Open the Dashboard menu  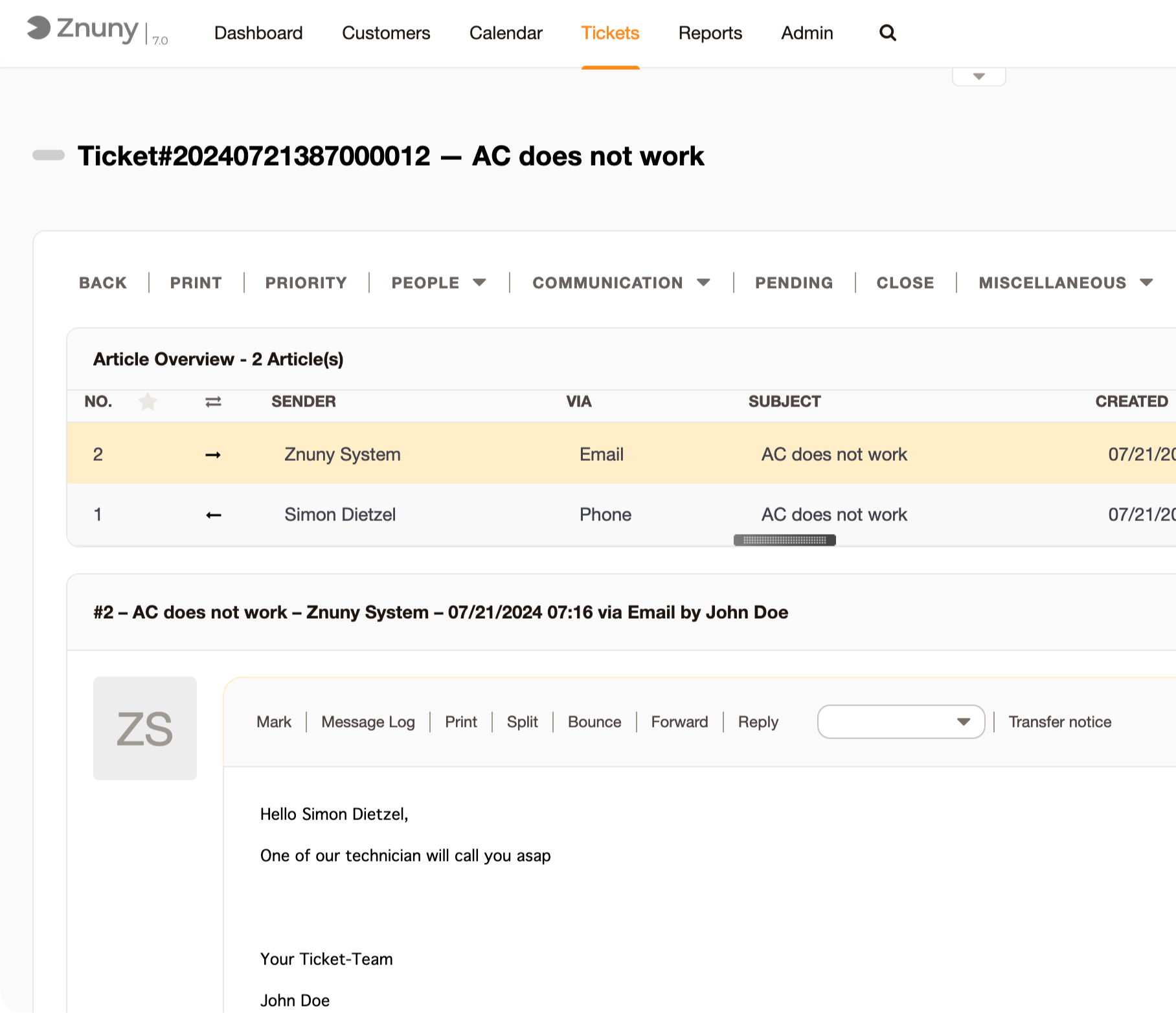click(258, 33)
